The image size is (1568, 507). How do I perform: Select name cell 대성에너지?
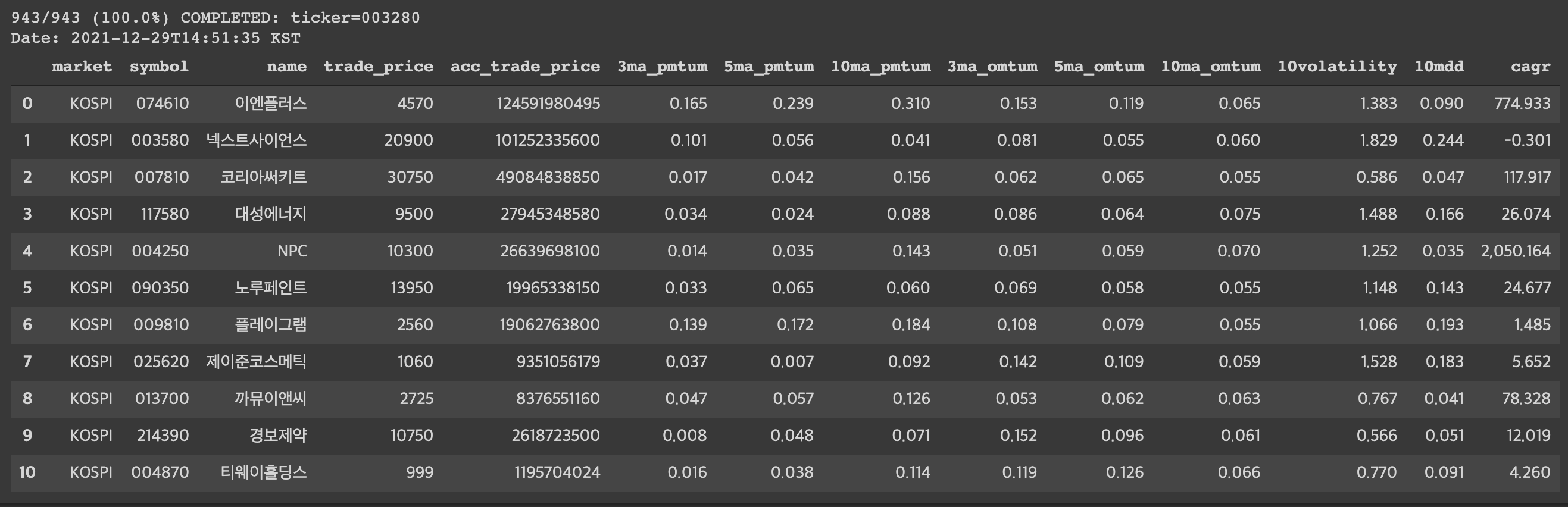pos(271,214)
